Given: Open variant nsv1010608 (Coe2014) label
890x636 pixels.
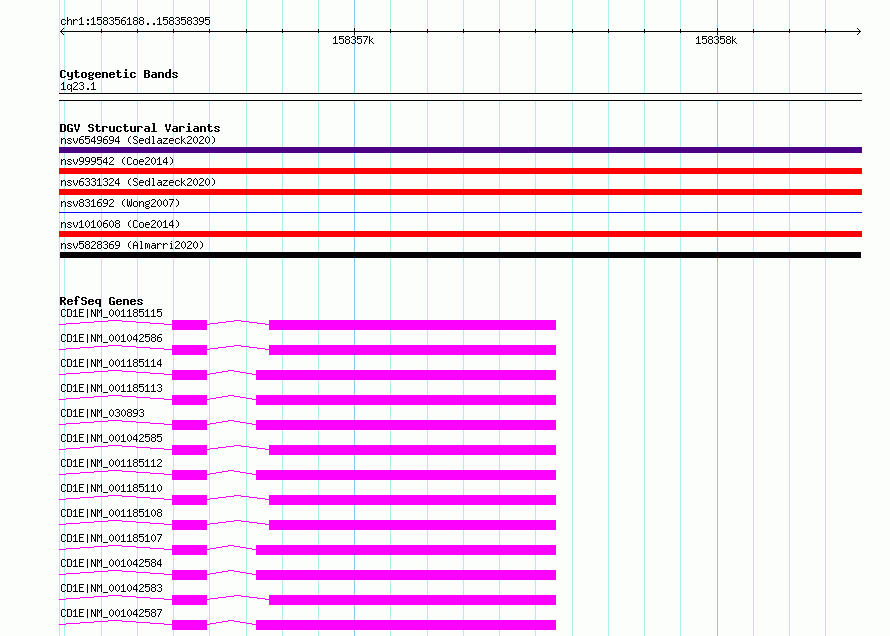Looking at the screenshot, I should (120, 224).
